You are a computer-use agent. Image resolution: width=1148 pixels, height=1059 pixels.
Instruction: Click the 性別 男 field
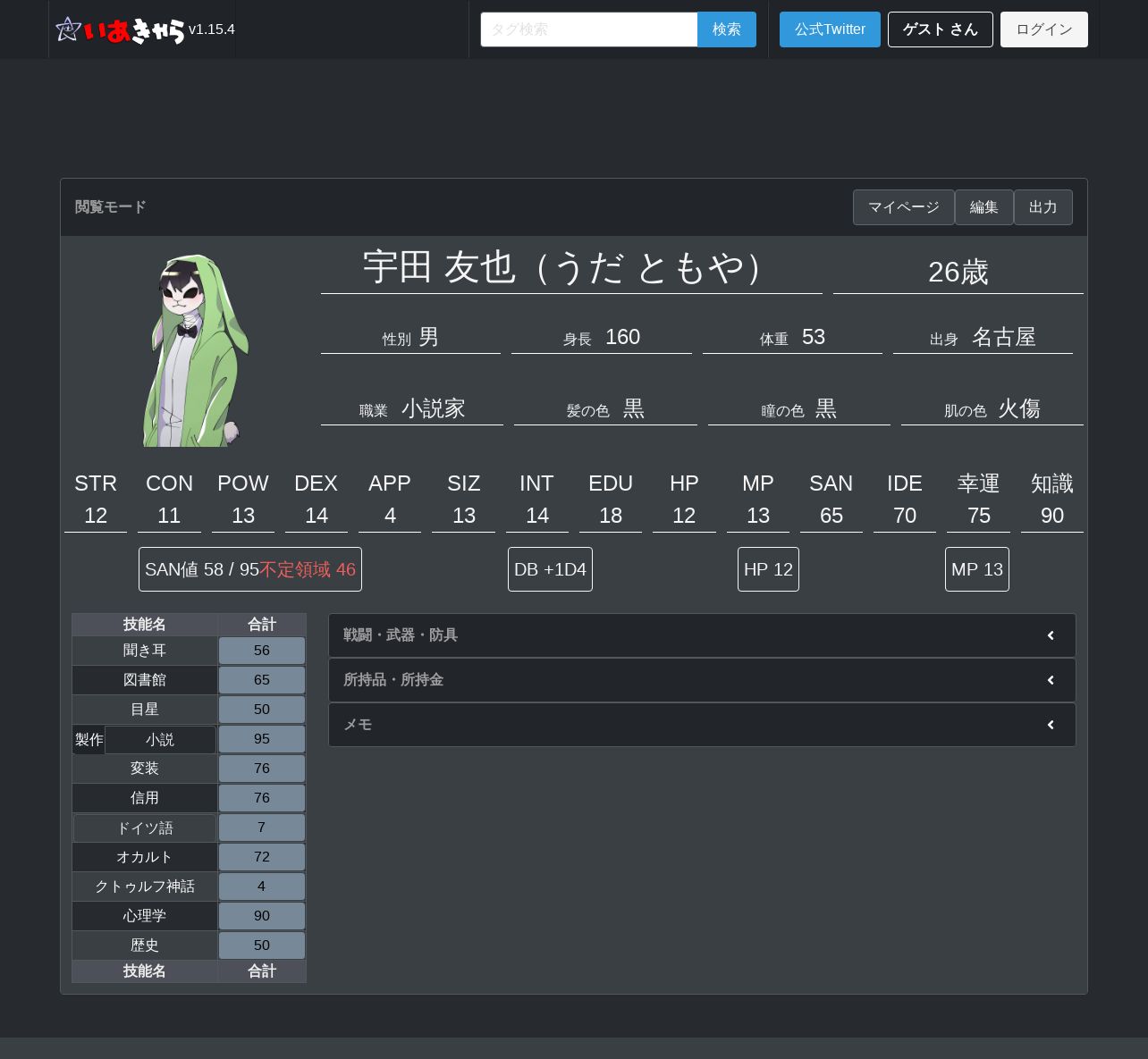pyautogui.click(x=410, y=337)
